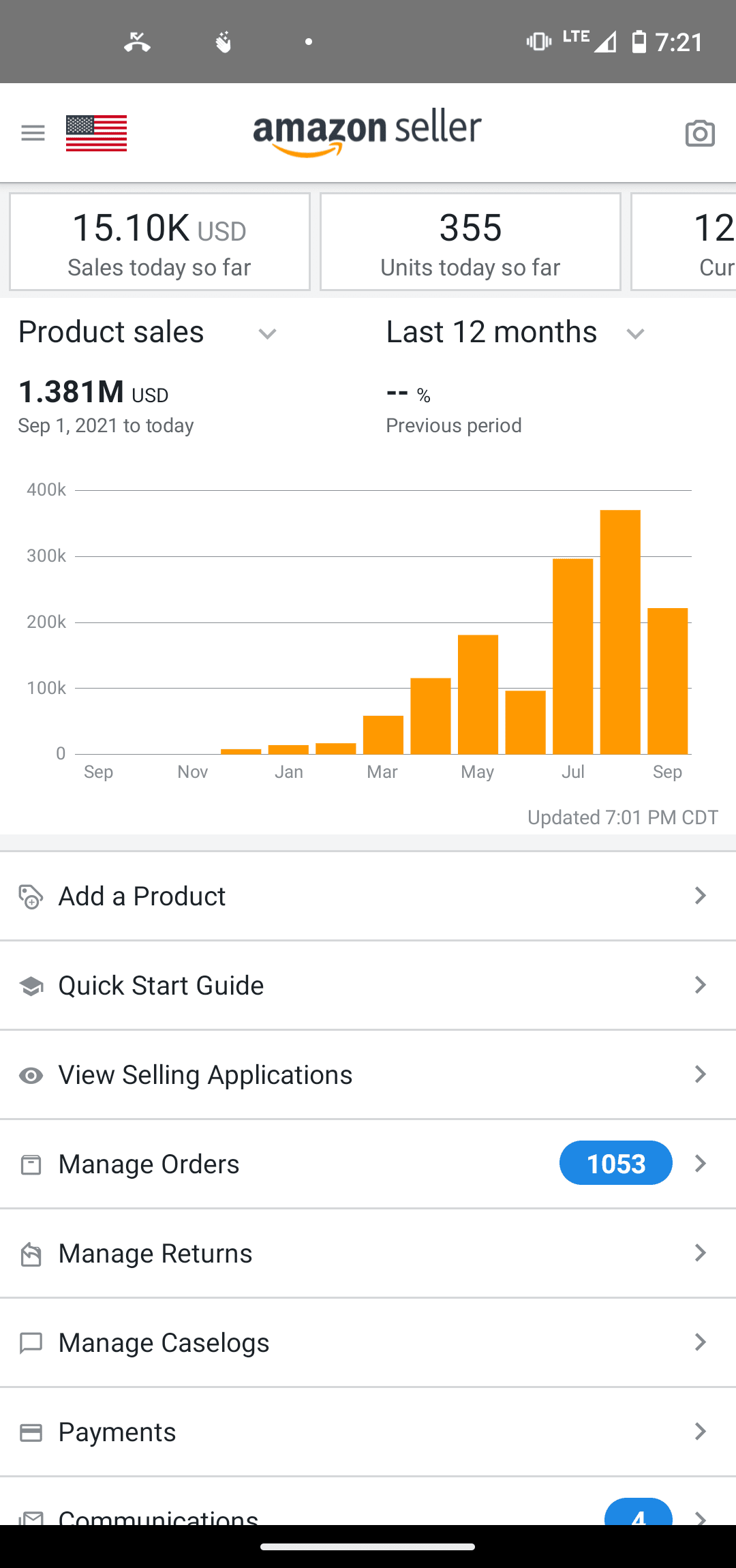Tap the 1053 orders count badge

pos(615,1163)
